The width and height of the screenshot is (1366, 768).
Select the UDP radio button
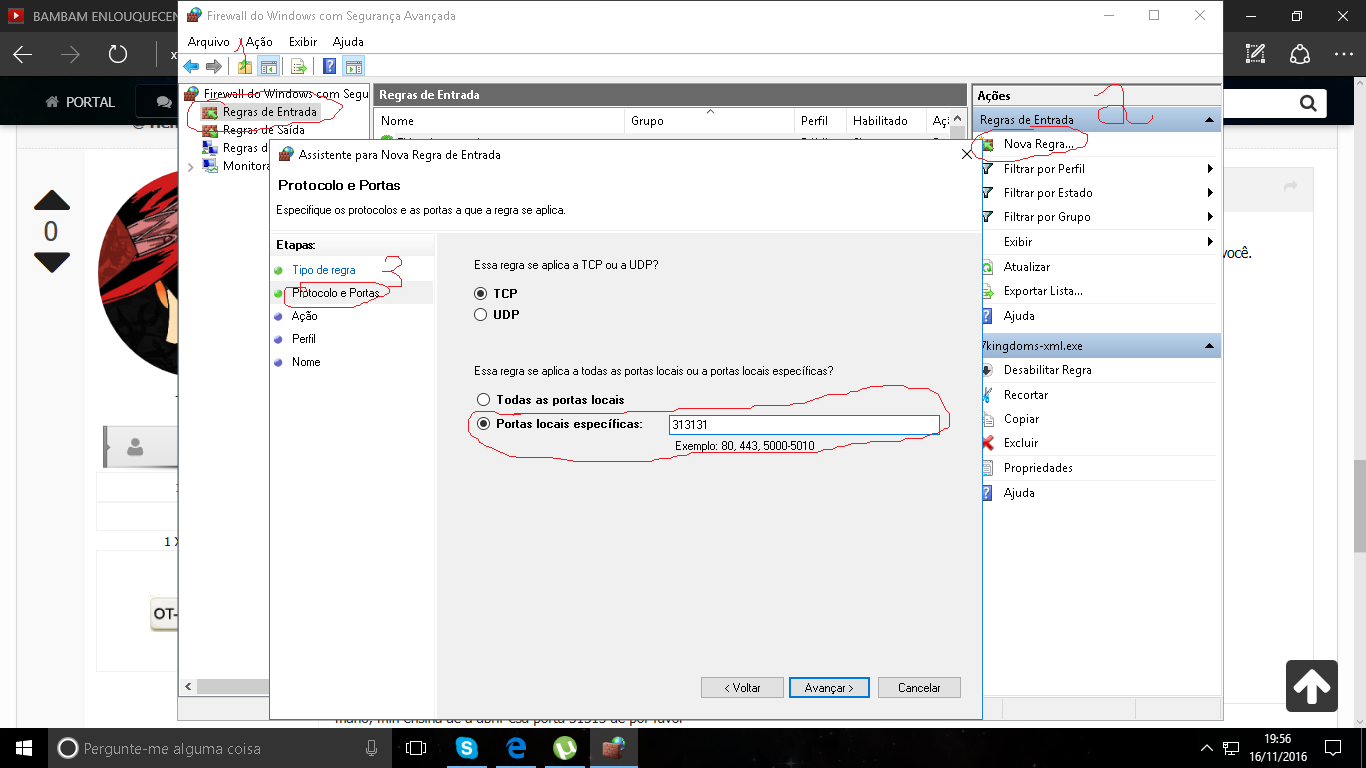pos(481,314)
